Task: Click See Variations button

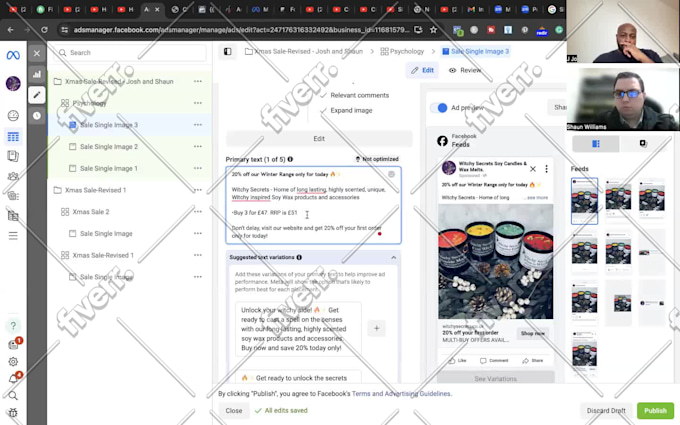Action: pyautogui.click(x=495, y=378)
